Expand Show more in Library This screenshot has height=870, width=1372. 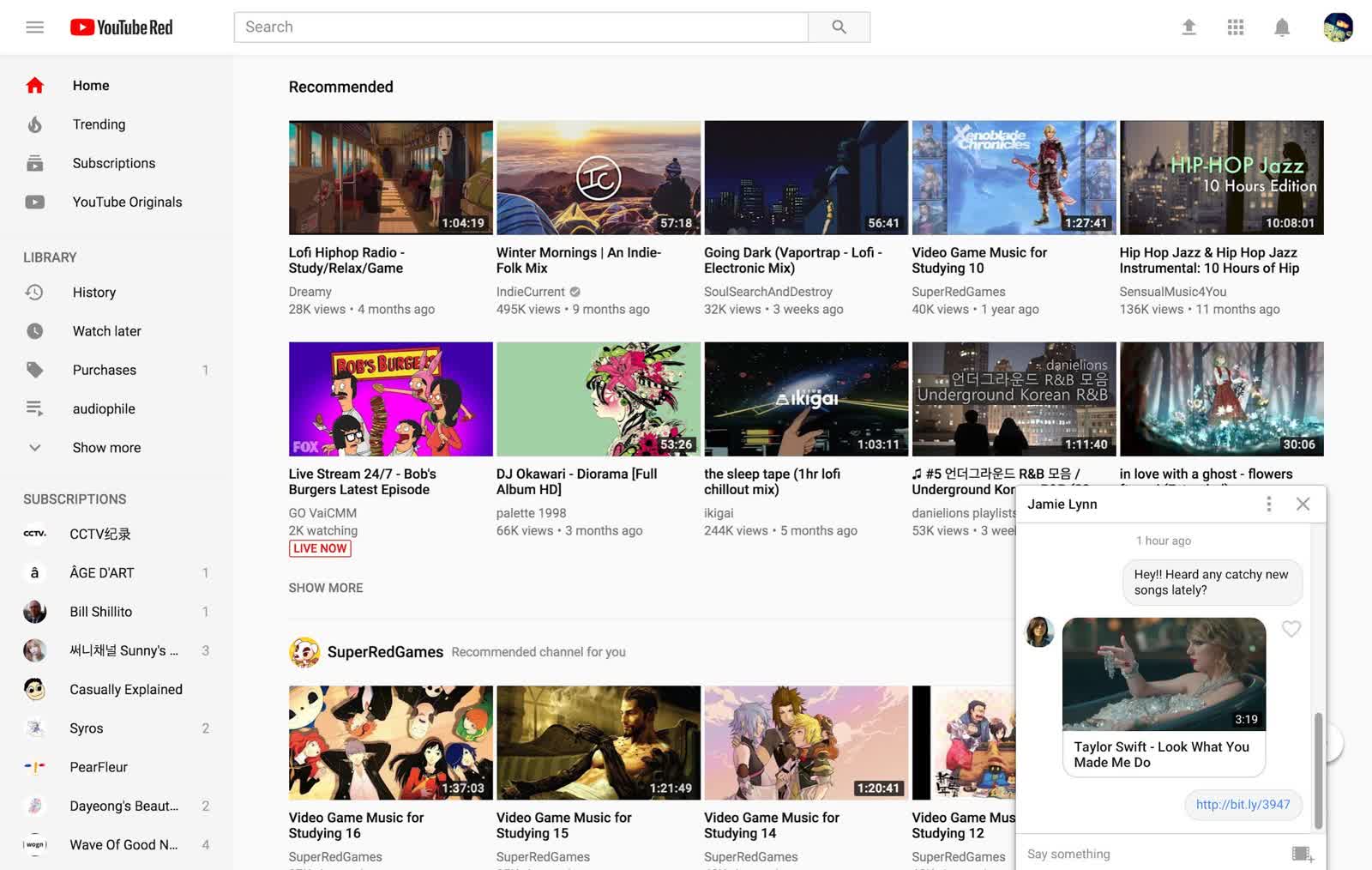[106, 448]
